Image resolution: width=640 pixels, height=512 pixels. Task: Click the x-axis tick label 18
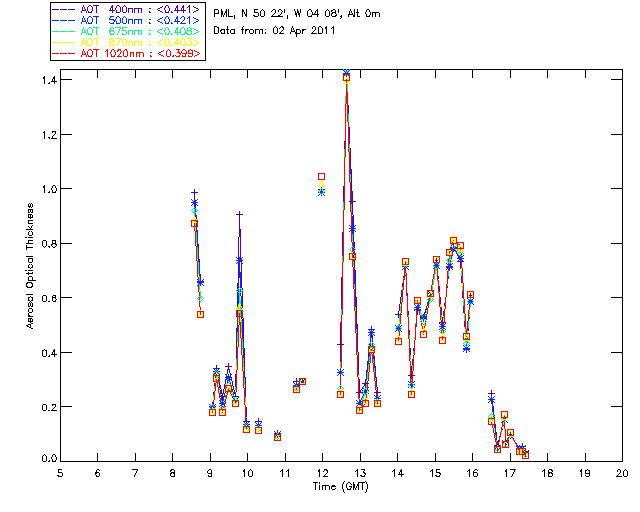pyautogui.click(x=547, y=473)
